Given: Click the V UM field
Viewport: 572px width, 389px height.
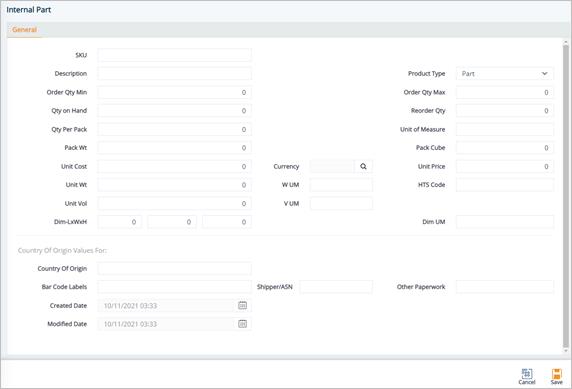Looking at the screenshot, I should click(x=341, y=204).
